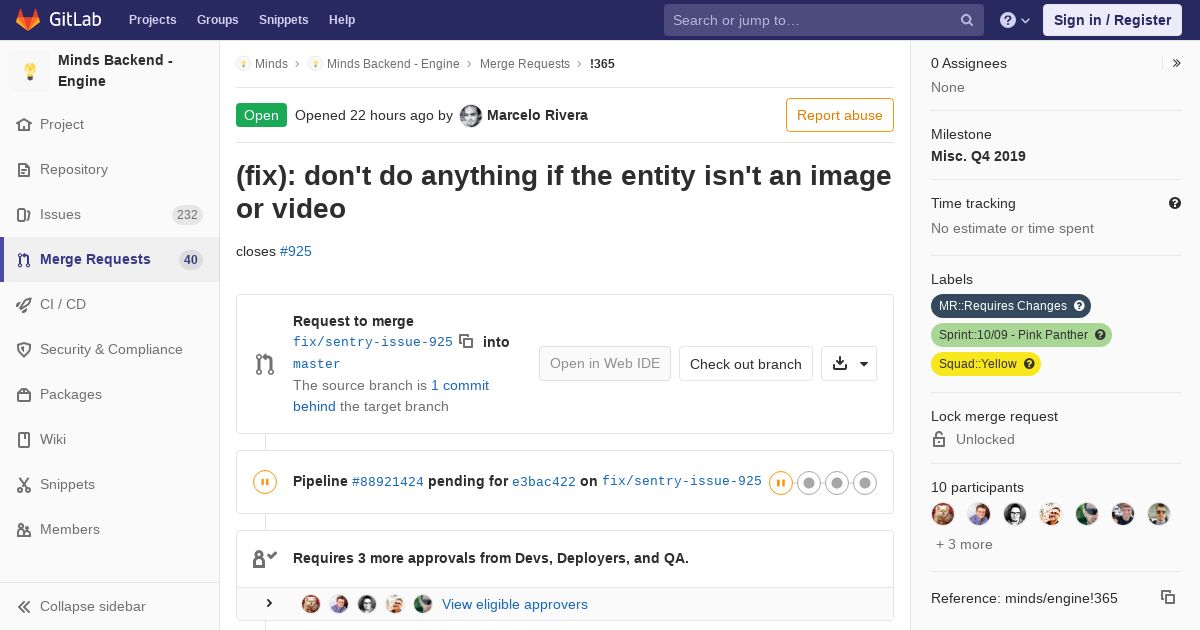This screenshot has width=1200, height=630.
Task: Click the Squad::Yellow label
Action: pos(985,364)
